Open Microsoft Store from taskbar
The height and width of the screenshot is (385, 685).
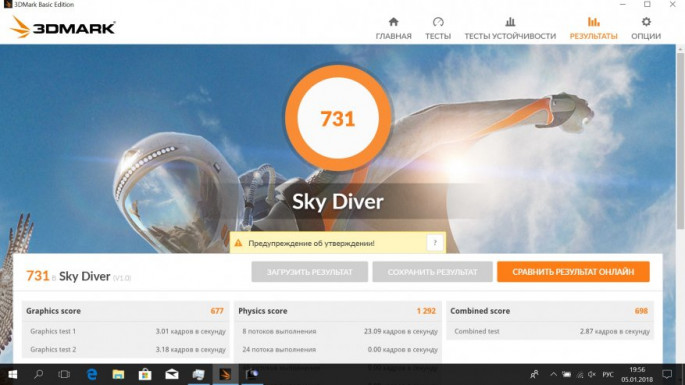145,375
